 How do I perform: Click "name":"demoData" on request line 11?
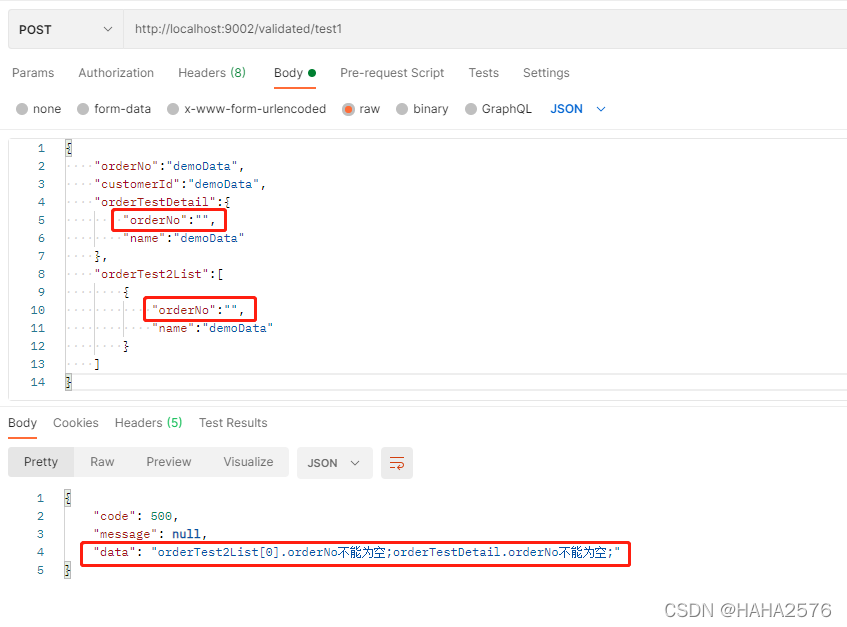click(213, 328)
